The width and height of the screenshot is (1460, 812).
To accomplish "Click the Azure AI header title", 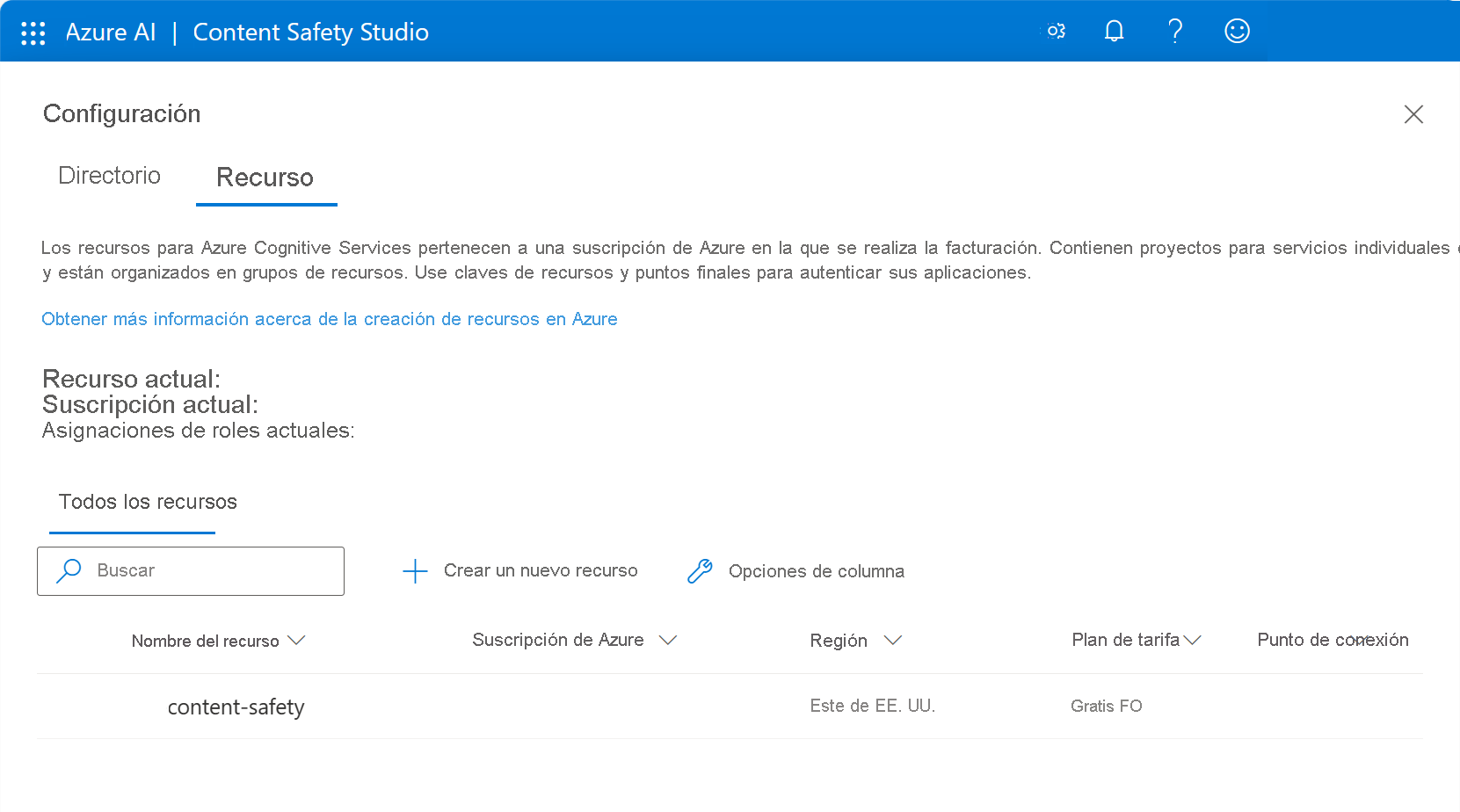I will coord(111,33).
